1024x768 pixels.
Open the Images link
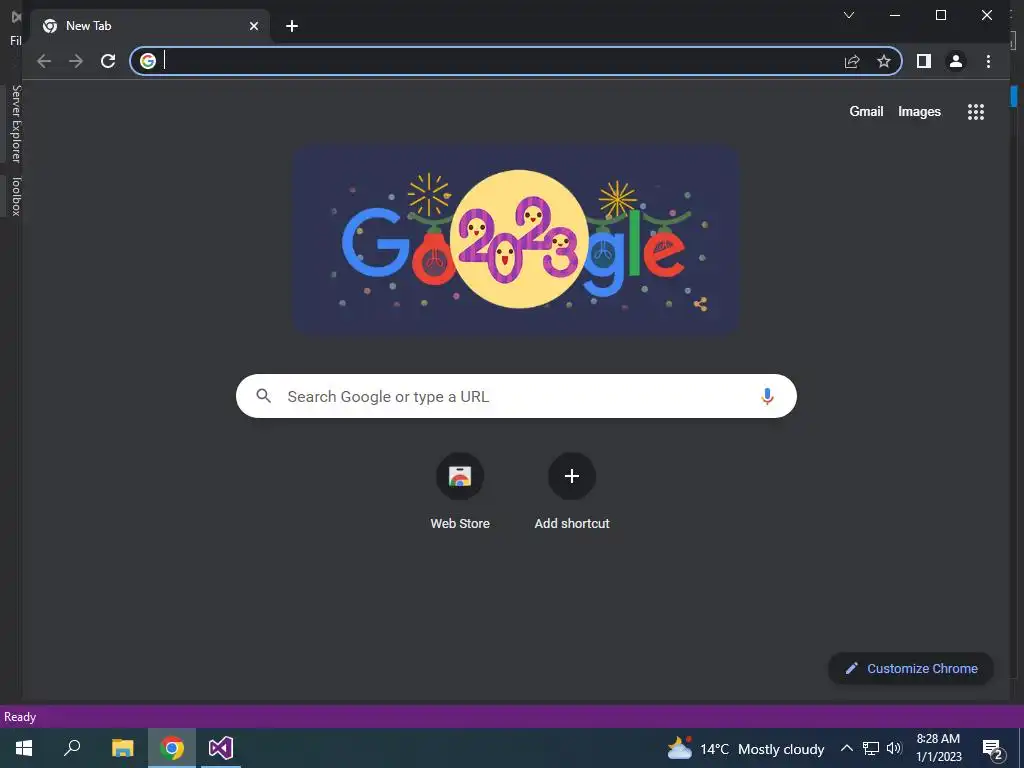[x=919, y=112]
